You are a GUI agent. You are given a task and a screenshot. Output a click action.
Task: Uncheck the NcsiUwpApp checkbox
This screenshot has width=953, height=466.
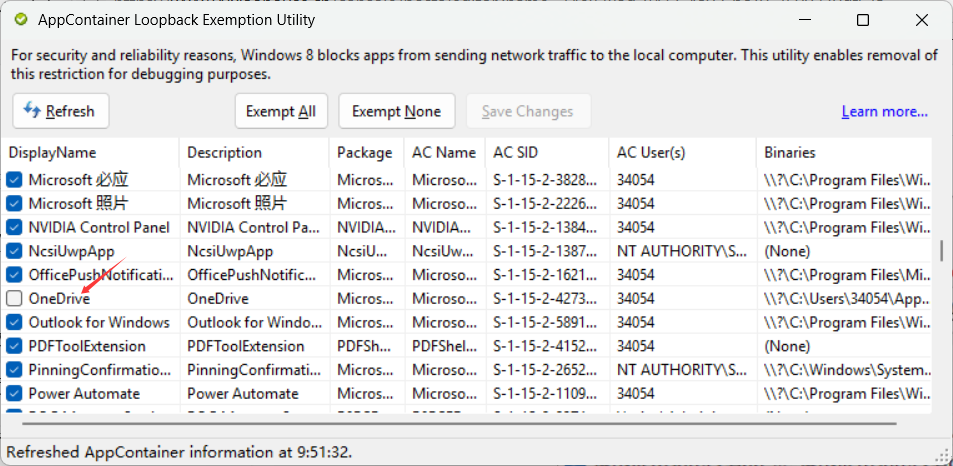click(x=14, y=251)
